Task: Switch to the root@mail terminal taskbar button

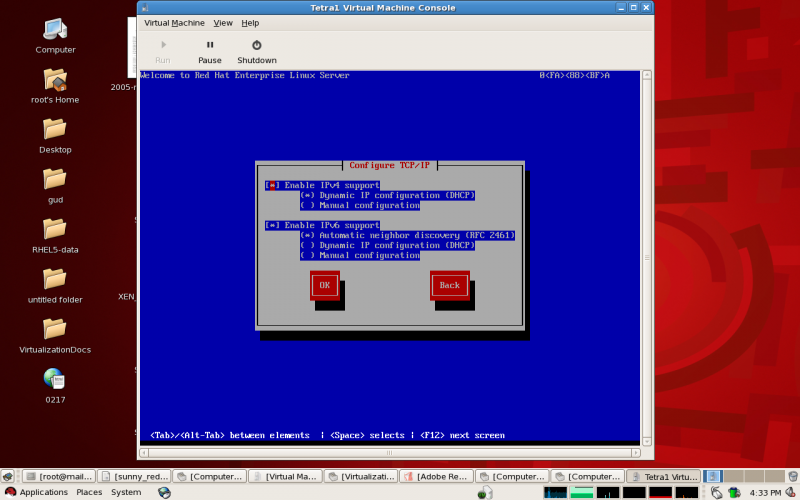Action: (x=59, y=477)
